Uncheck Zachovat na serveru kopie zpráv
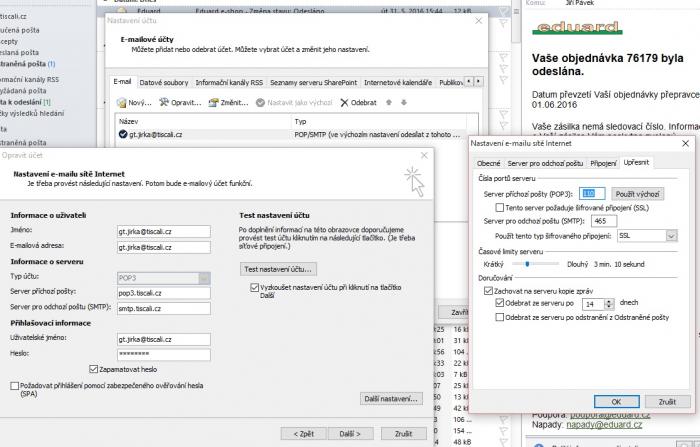 [x=488, y=289]
